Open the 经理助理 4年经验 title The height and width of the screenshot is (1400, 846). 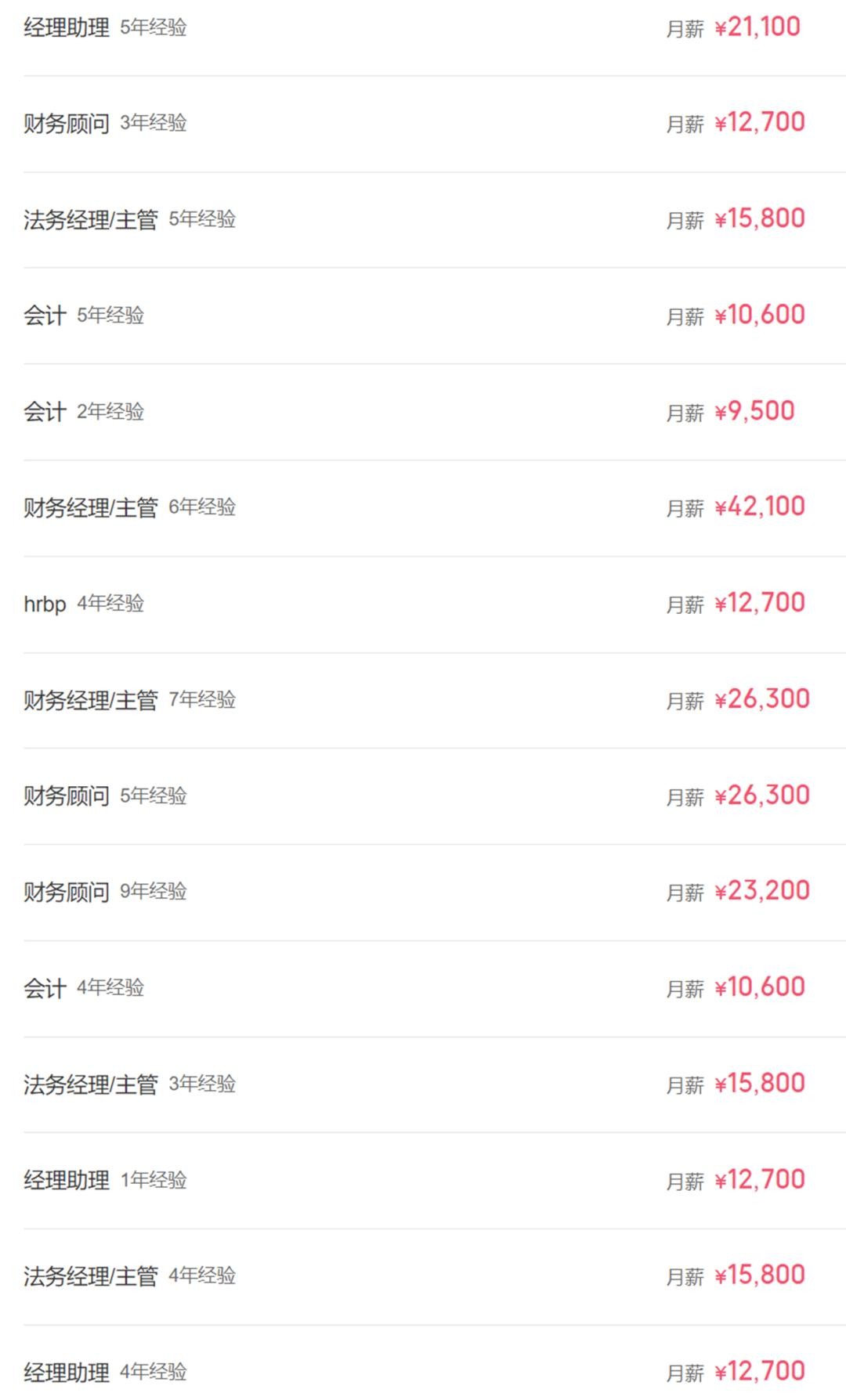pyautogui.click(x=67, y=1373)
